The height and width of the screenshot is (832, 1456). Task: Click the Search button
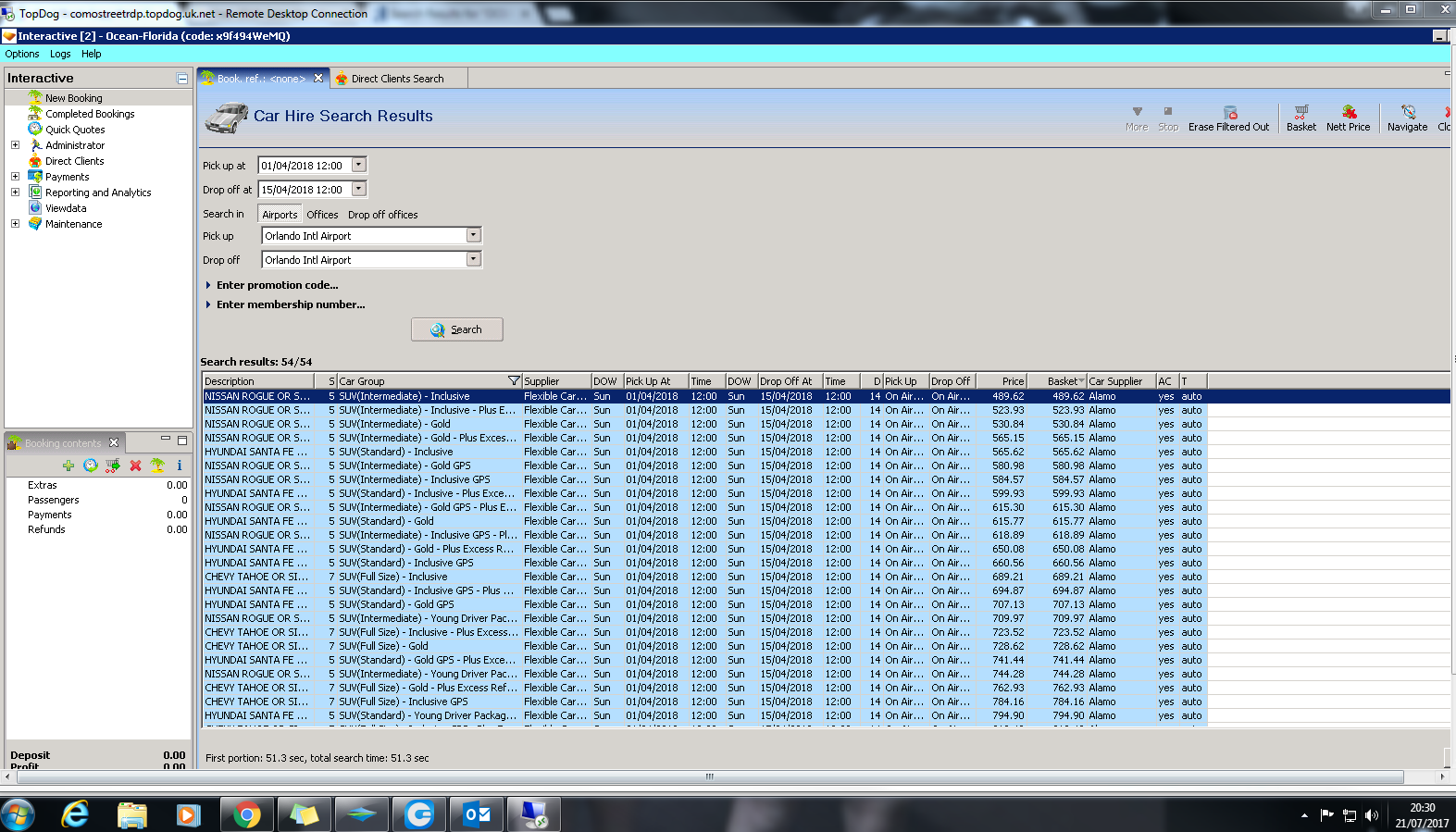(x=457, y=329)
